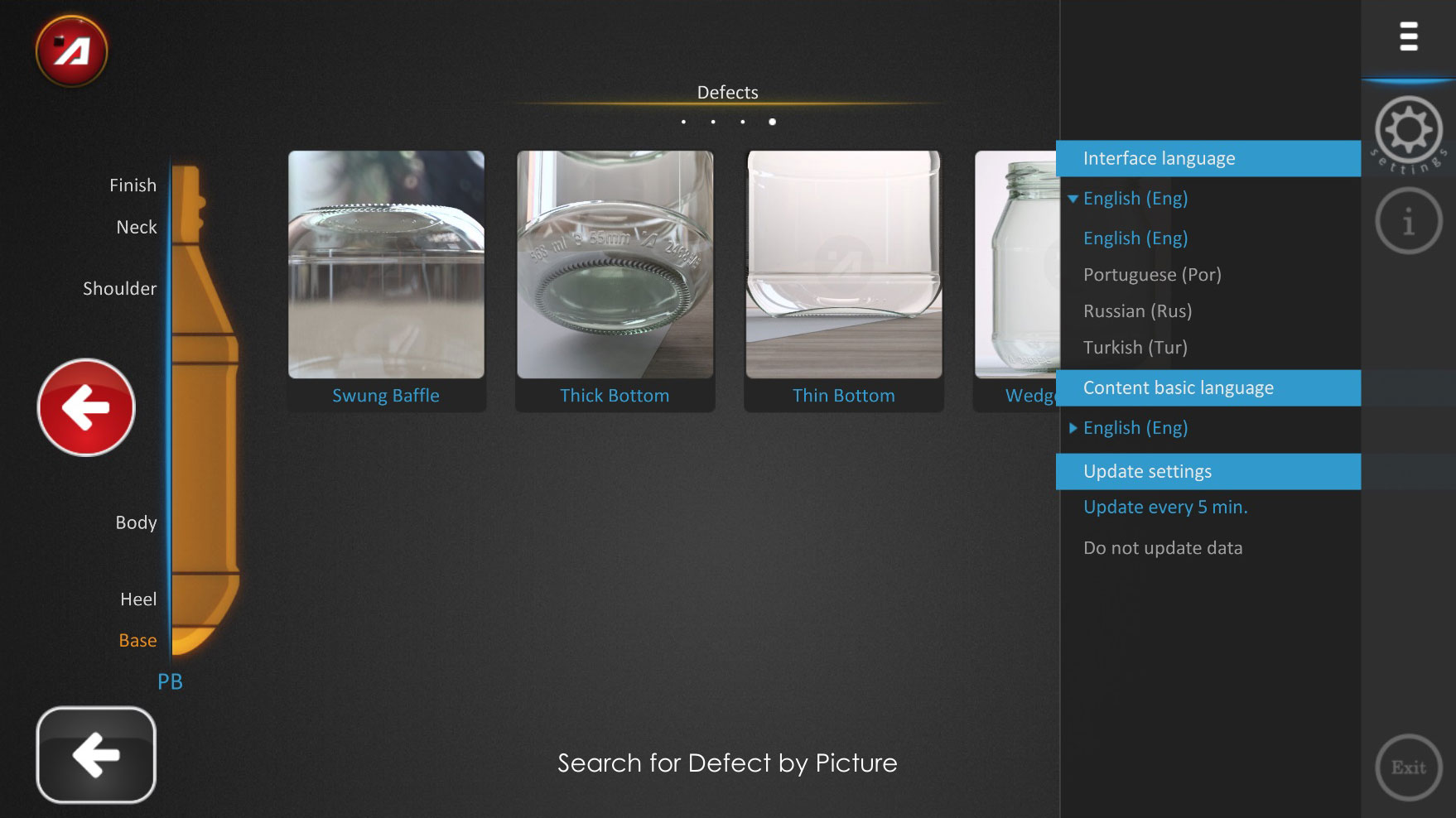
Task: Open the settings gear panel
Action: pos(1408,130)
